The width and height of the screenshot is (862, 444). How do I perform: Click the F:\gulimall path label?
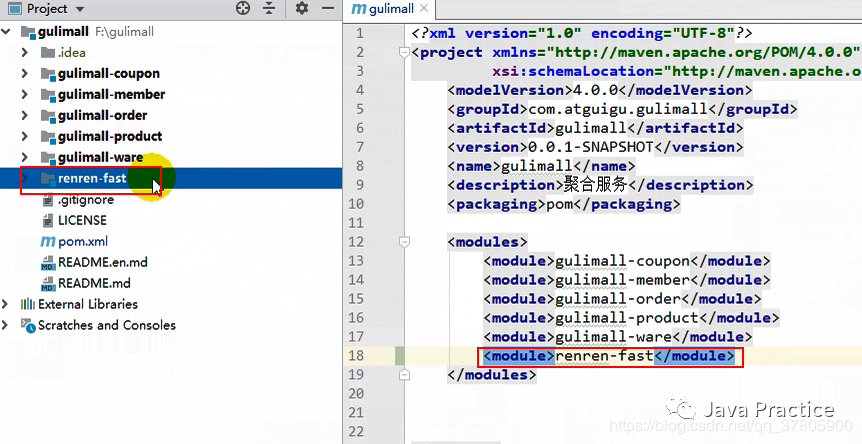point(124,32)
